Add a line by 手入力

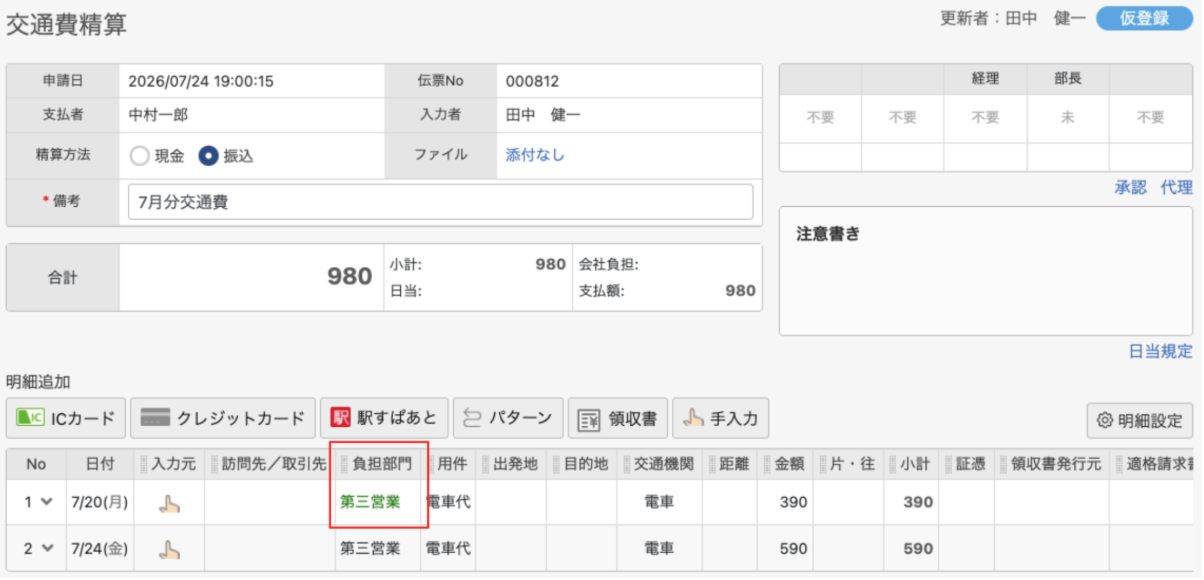click(720, 419)
